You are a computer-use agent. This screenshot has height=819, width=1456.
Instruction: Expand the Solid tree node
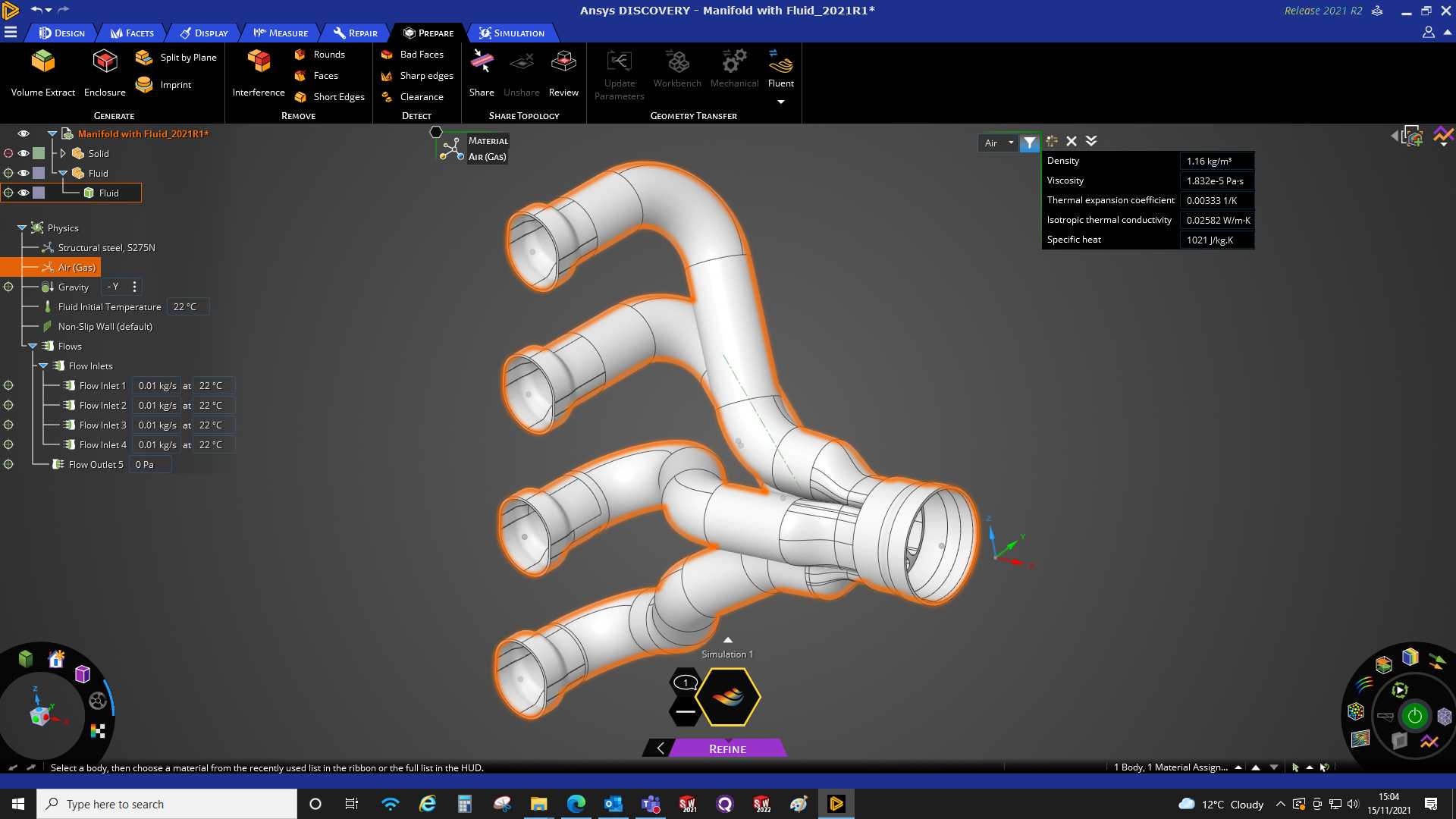[x=64, y=153]
